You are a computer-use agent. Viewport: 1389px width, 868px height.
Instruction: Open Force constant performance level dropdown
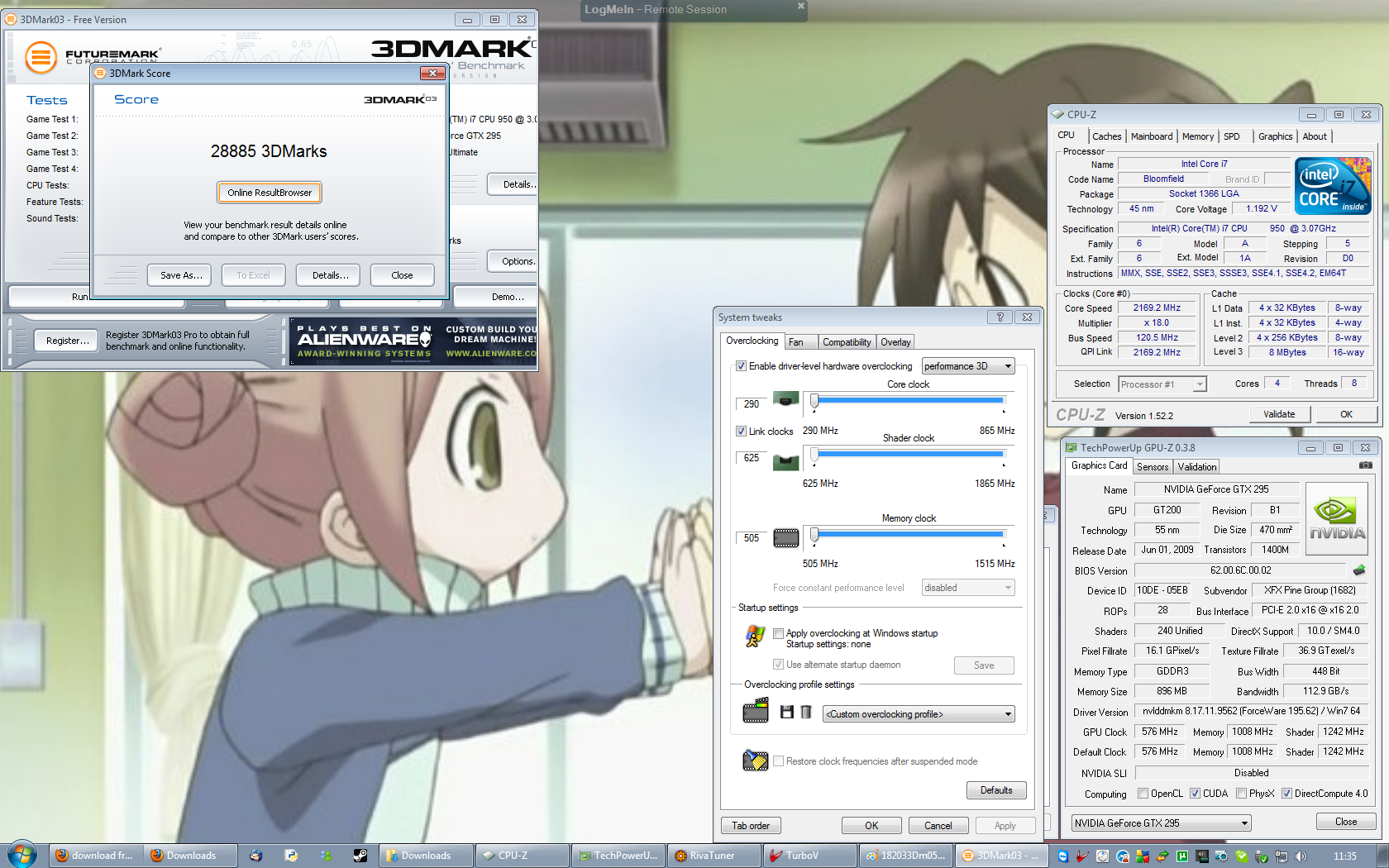click(968, 588)
